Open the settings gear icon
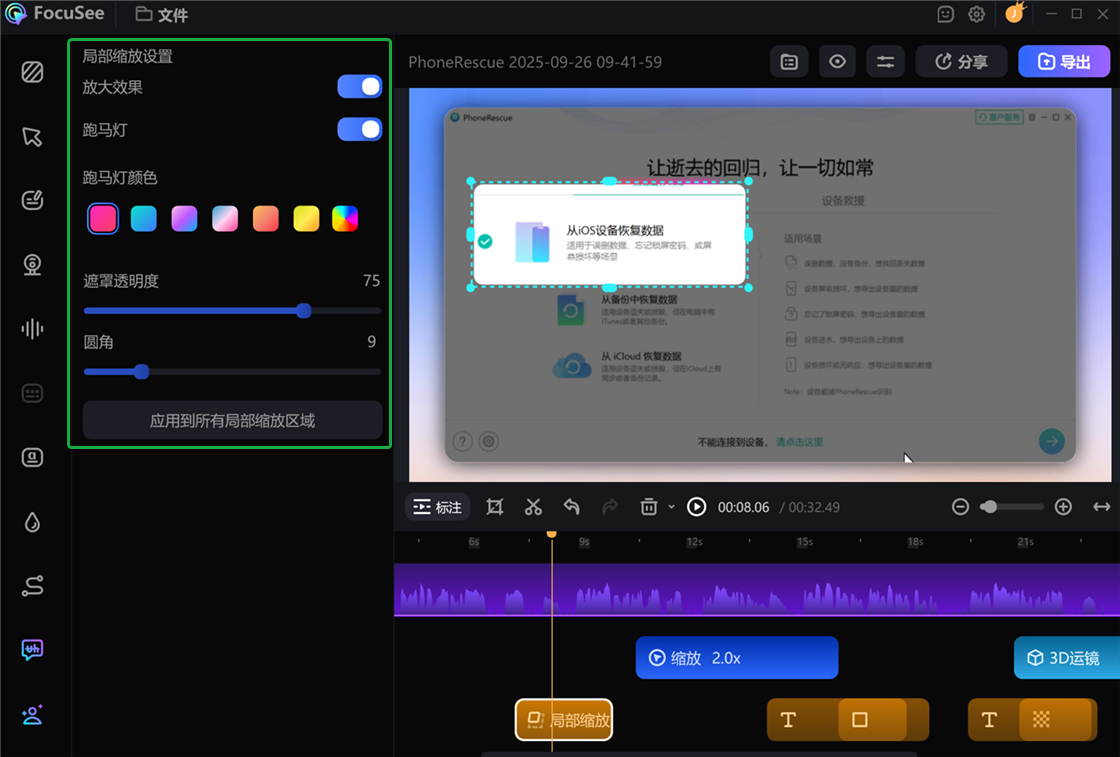 coord(976,14)
